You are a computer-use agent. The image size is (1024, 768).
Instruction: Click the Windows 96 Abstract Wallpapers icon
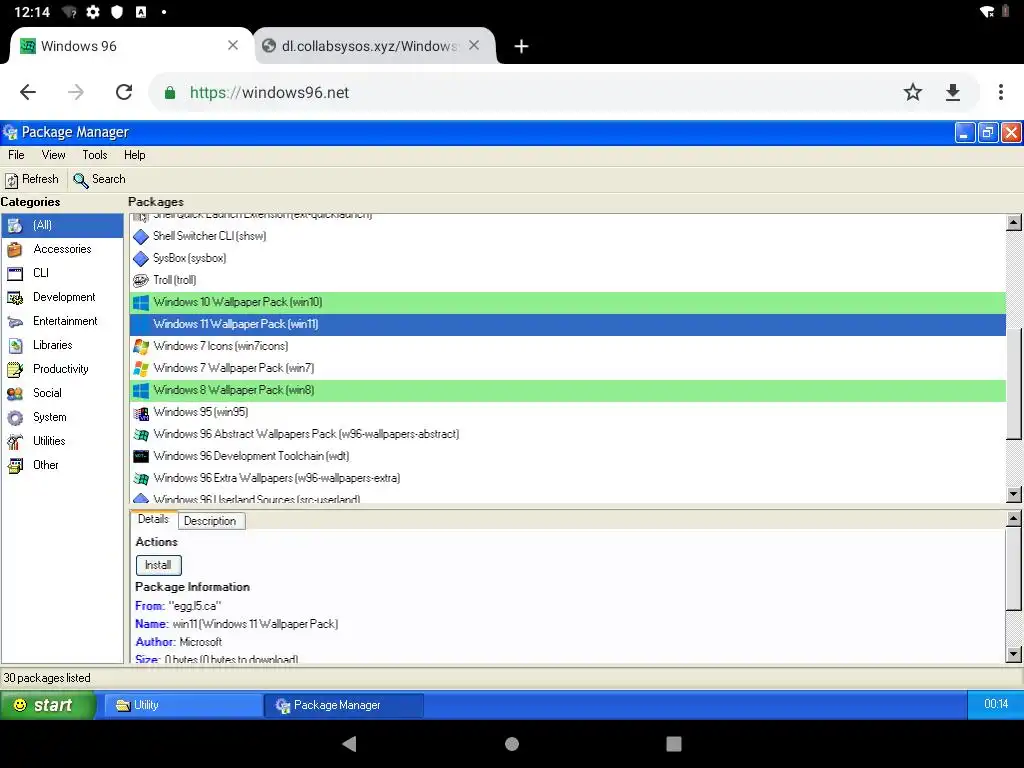tap(140, 434)
